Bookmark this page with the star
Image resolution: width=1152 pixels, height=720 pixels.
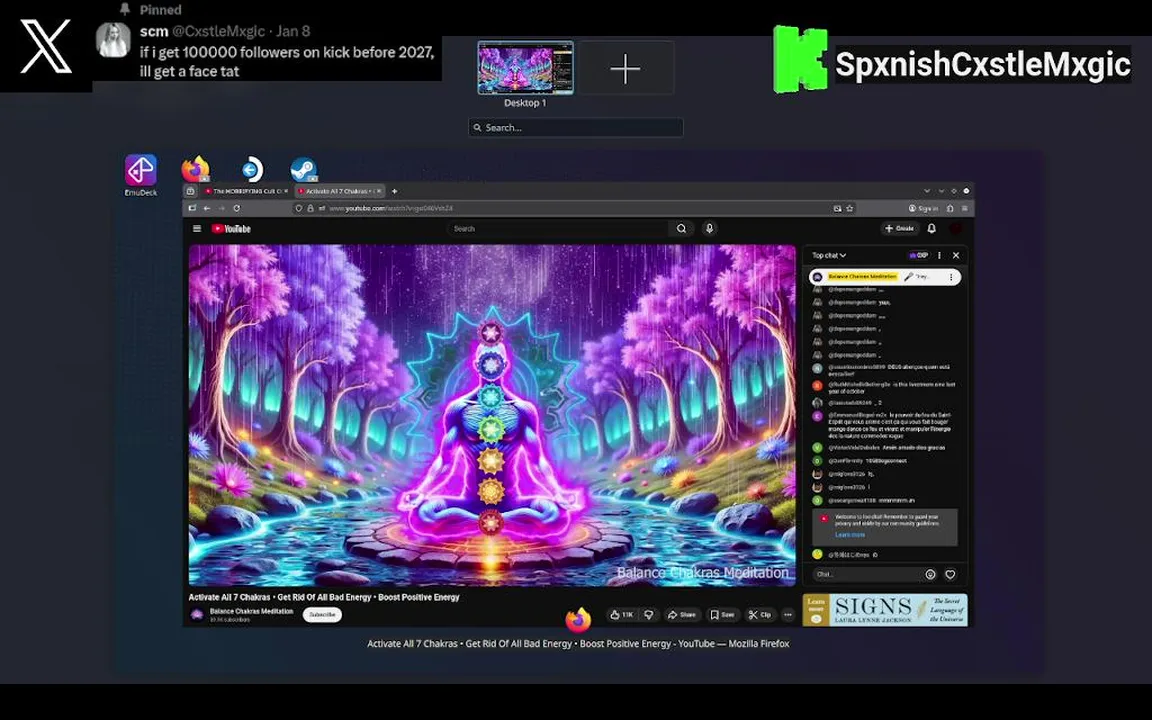(x=850, y=209)
